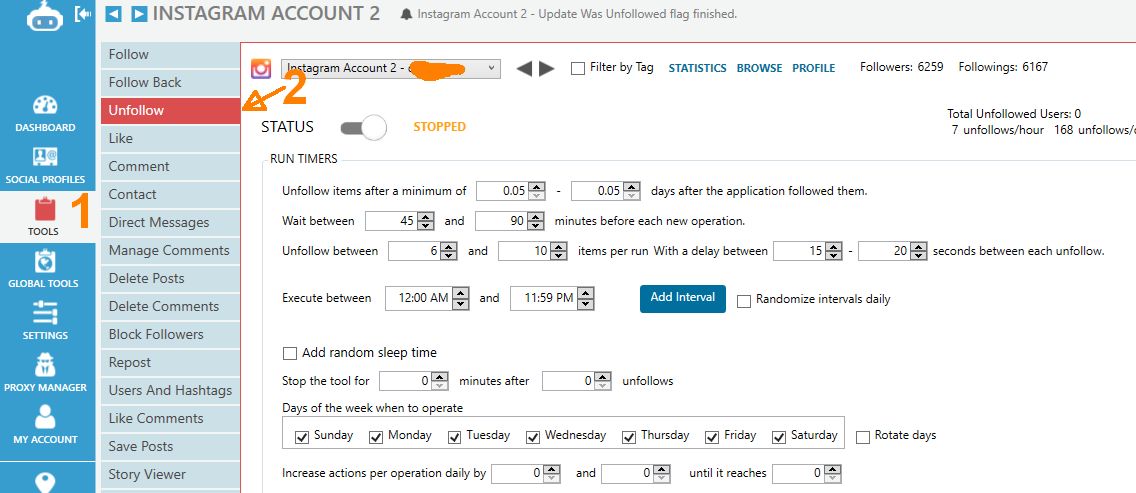Open Global Tools globe icon
The width and height of the screenshot is (1136, 493).
pos(45,261)
